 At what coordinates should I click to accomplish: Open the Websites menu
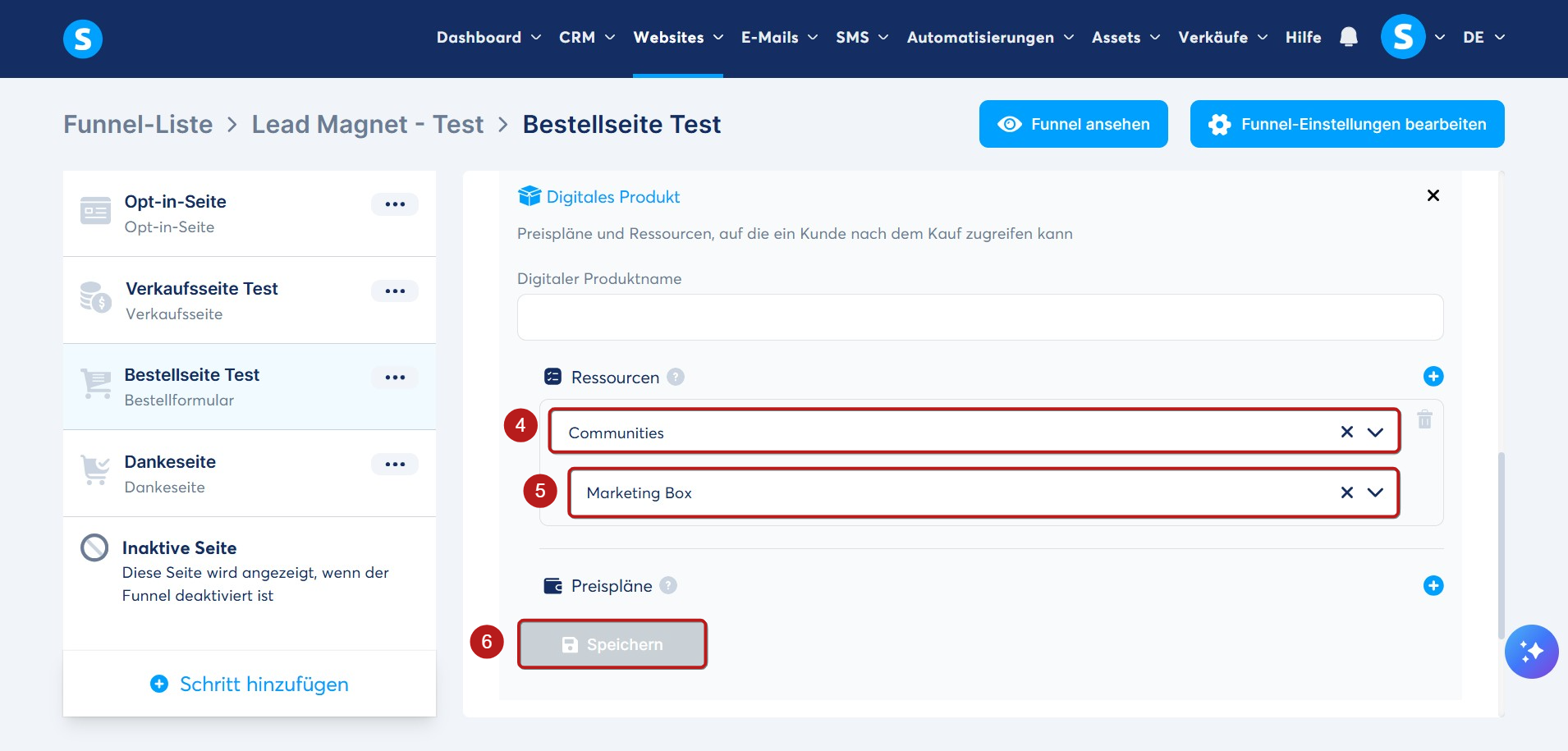coord(678,37)
